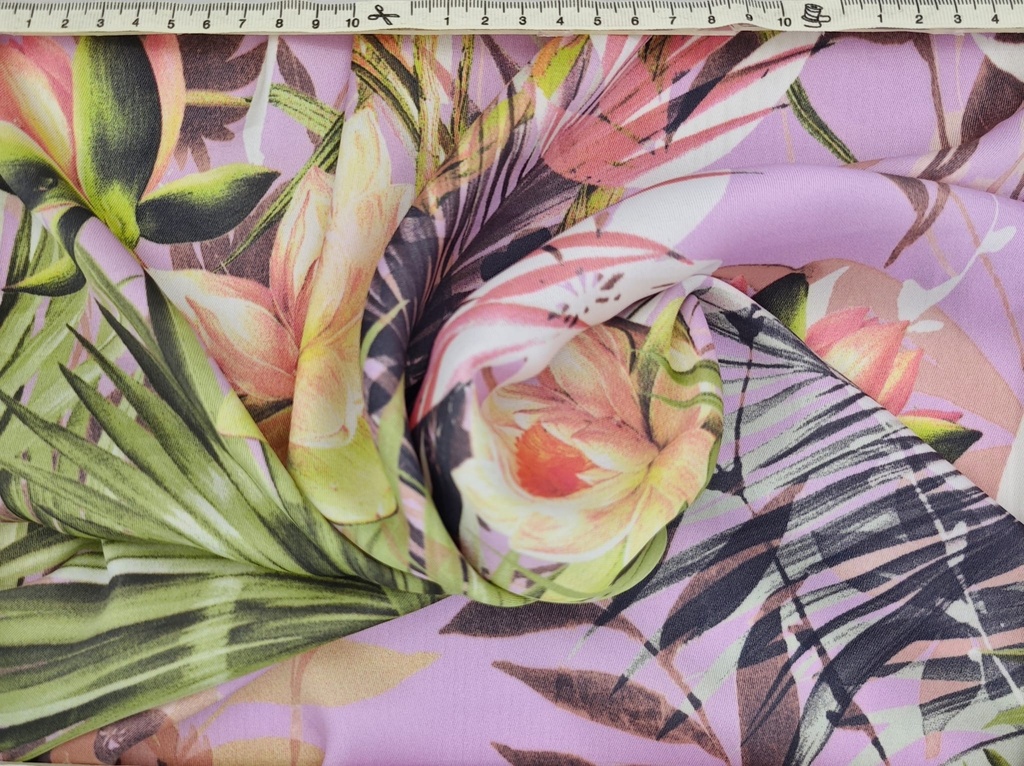Image resolution: width=1024 pixels, height=766 pixels.
Task: Click the number 10 beside the thread spool
Action: 785,22
